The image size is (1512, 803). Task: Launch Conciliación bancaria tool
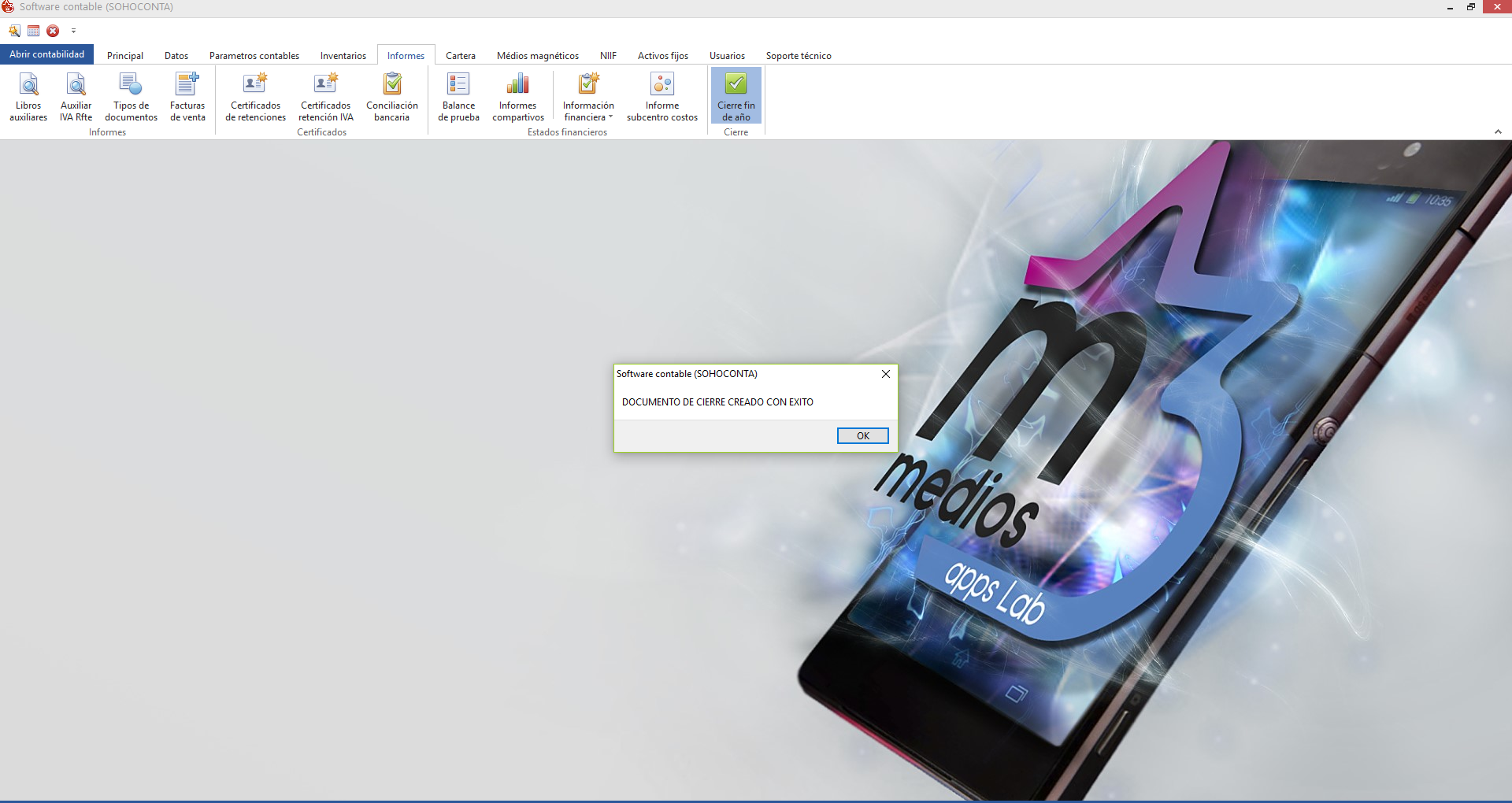coord(391,96)
